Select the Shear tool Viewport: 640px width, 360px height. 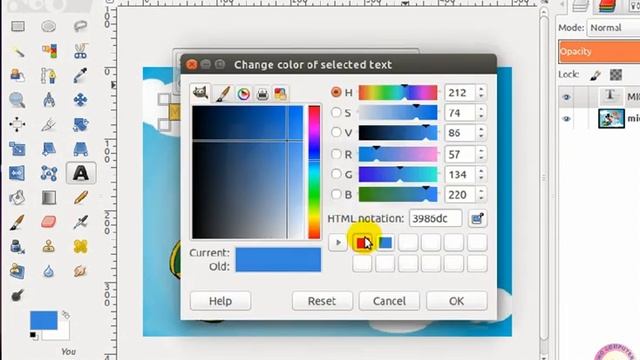(x=49, y=149)
